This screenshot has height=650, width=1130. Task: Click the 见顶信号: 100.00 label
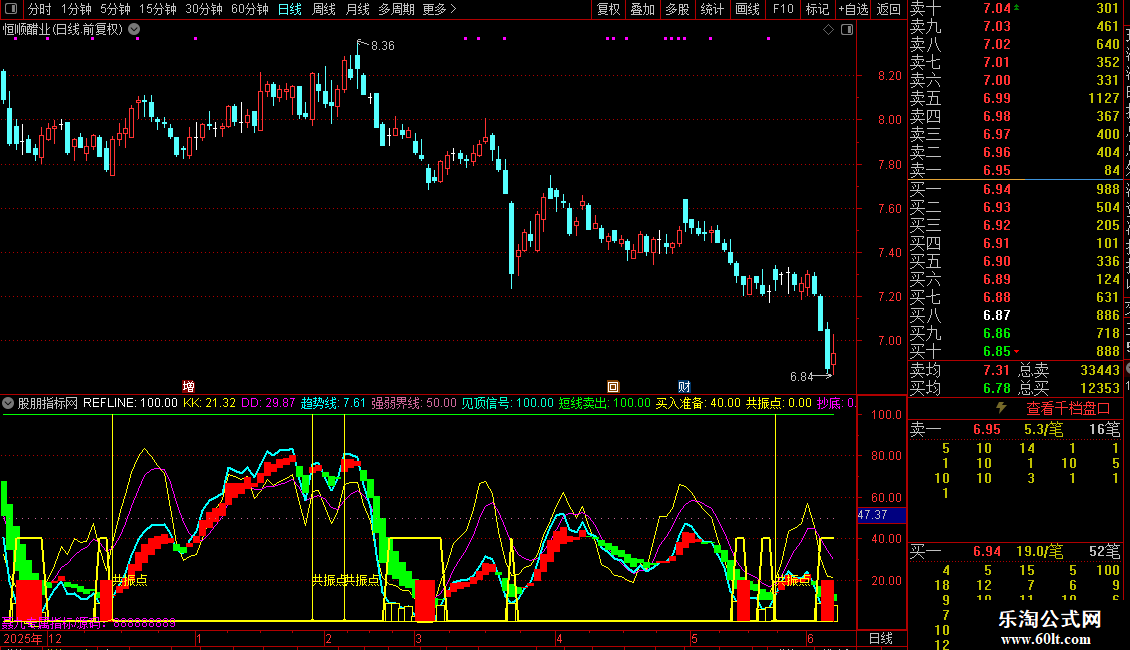(x=507, y=403)
